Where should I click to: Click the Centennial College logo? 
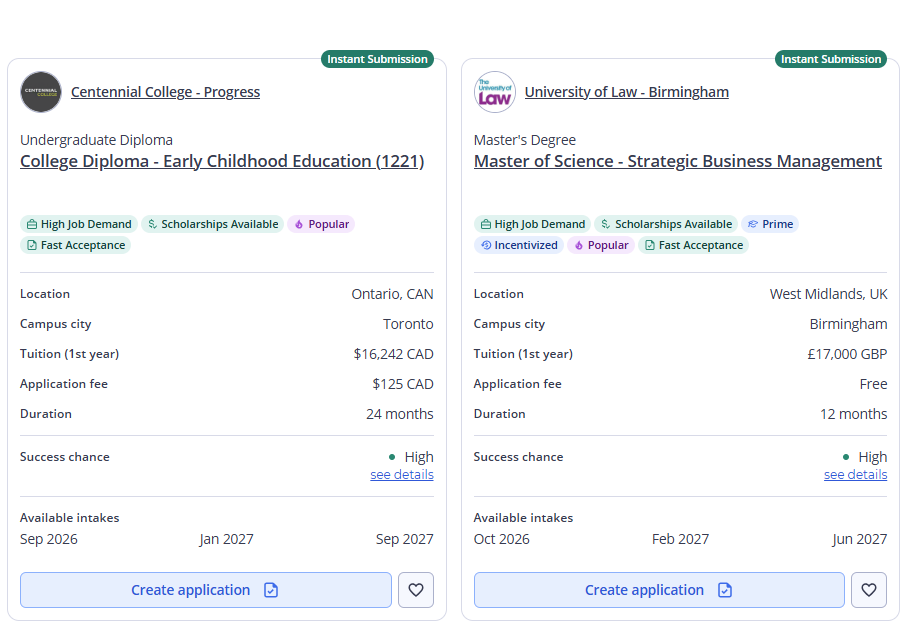(x=41, y=92)
